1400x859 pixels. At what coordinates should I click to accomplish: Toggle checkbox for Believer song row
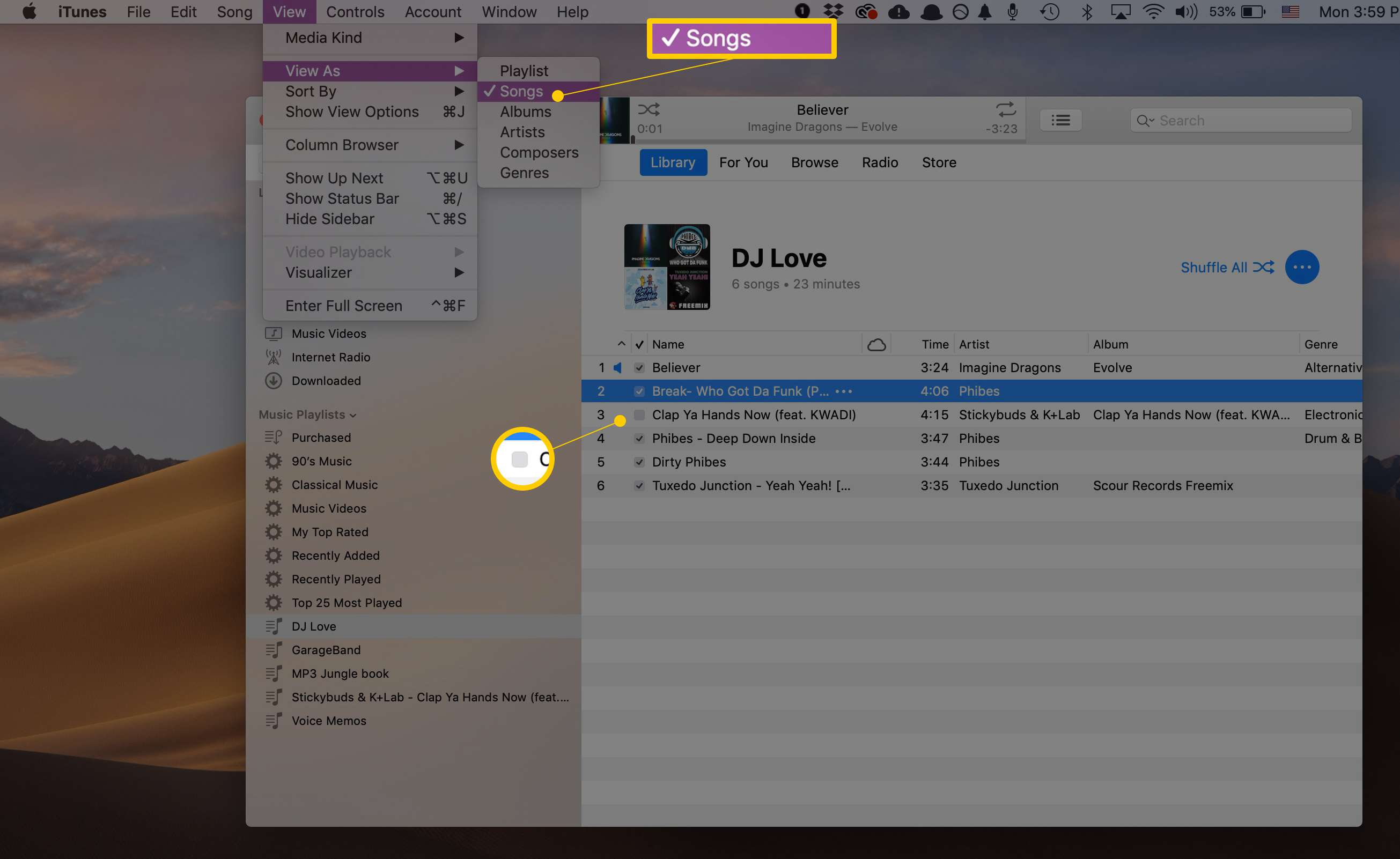639,367
